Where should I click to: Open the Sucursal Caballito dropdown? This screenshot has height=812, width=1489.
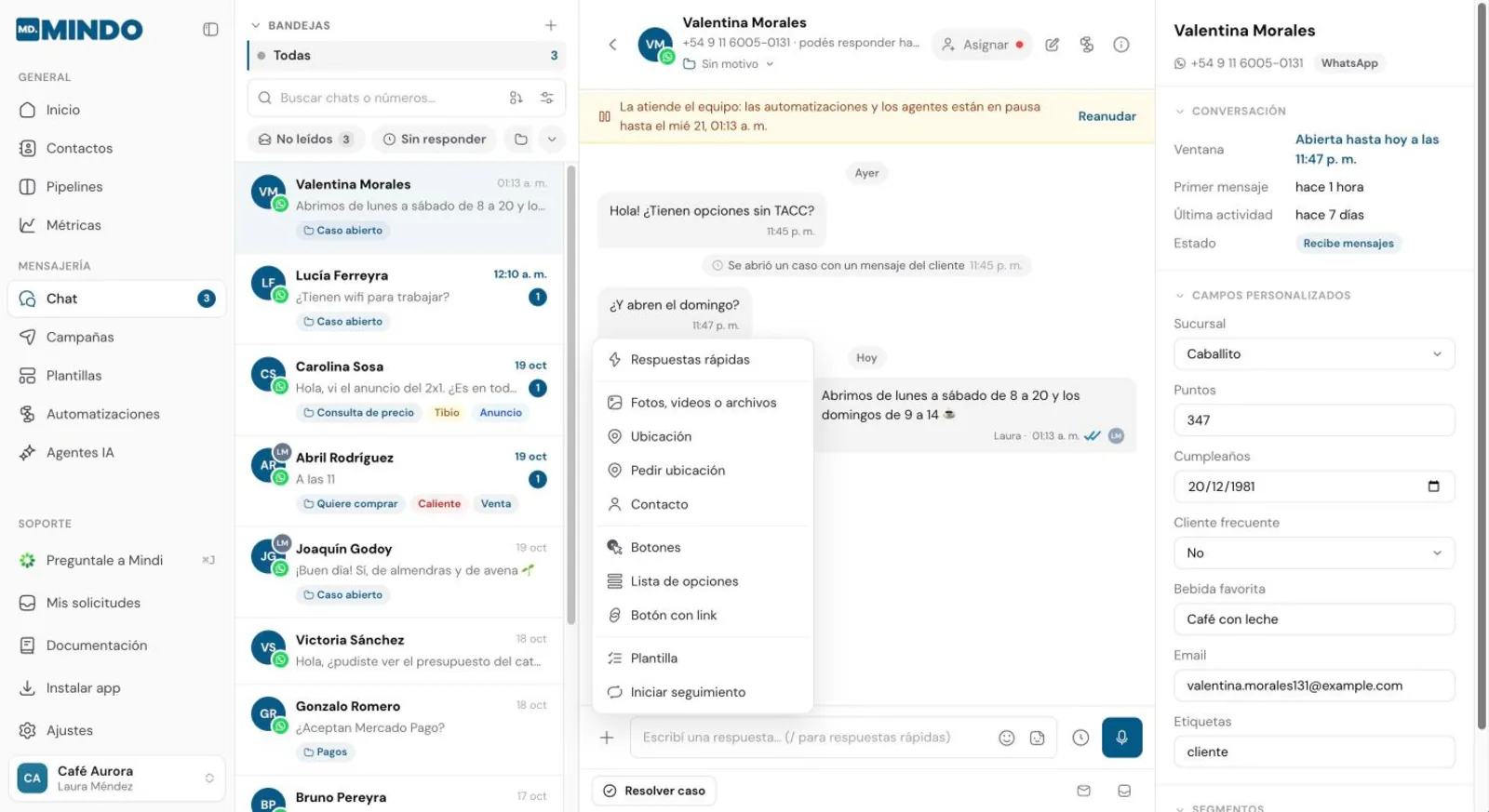point(1314,354)
